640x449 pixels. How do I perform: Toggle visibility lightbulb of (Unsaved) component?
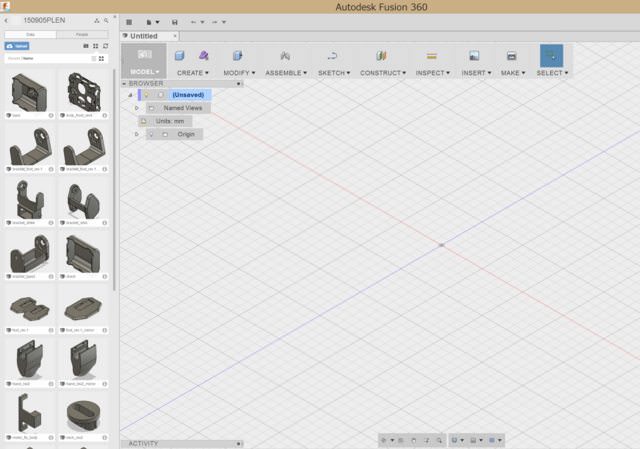tap(147, 95)
